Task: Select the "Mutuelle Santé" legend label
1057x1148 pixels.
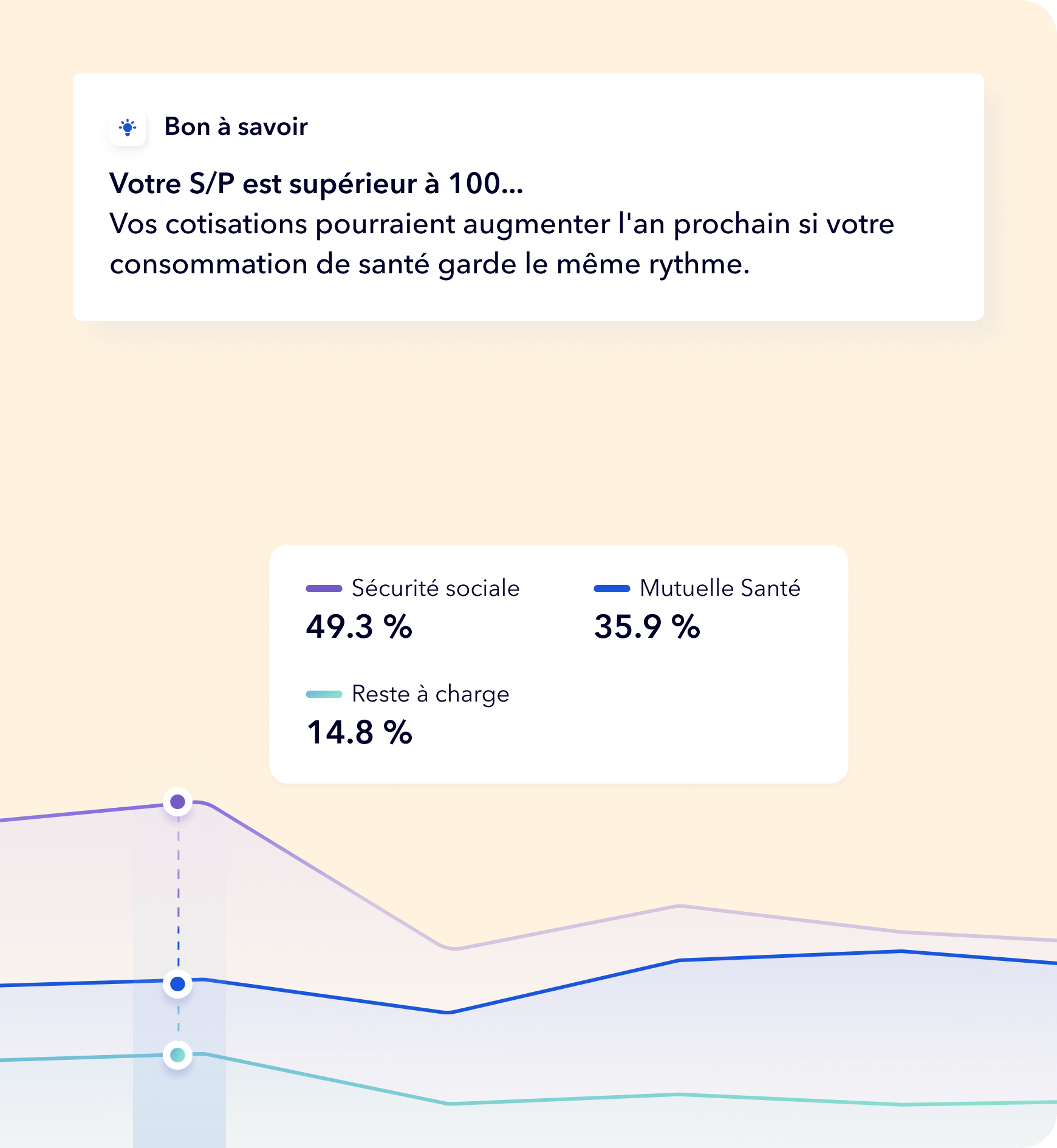Action: [720, 588]
